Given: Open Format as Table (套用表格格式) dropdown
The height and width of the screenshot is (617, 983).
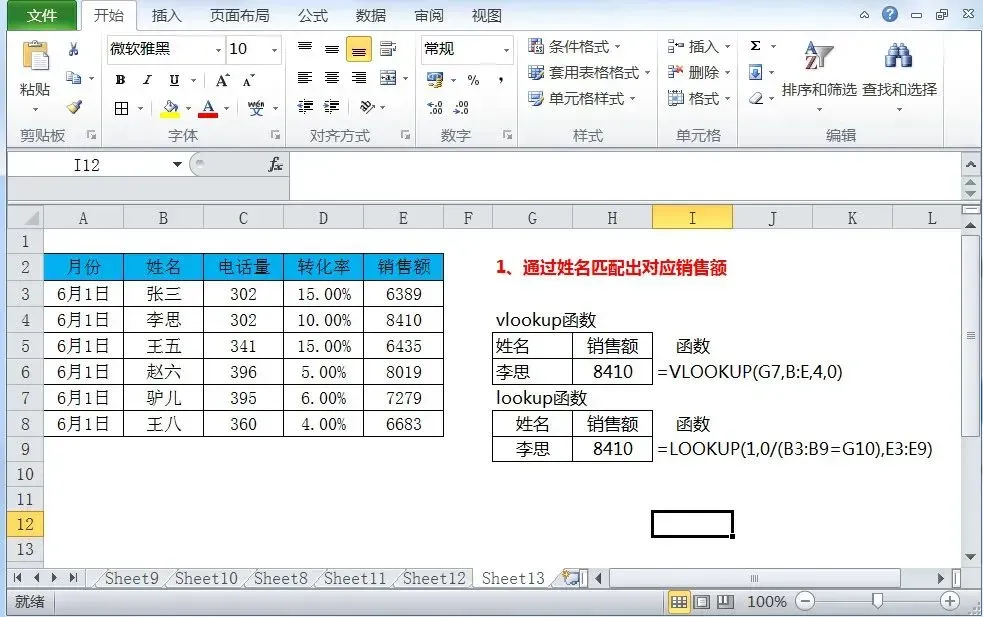Looking at the screenshot, I should [x=589, y=73].
